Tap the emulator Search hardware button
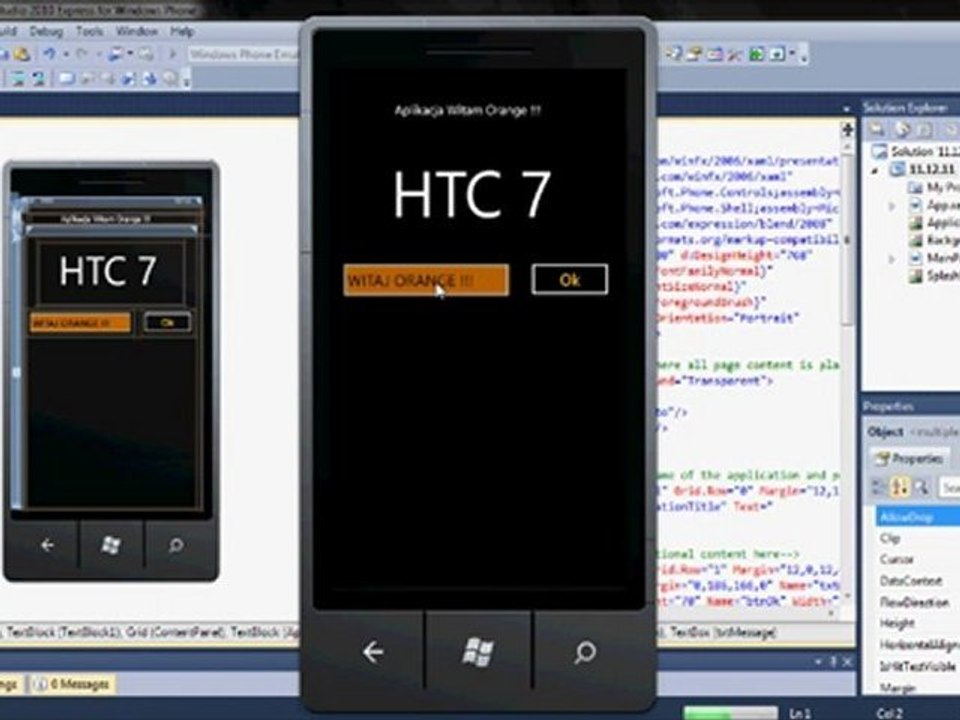 pos(585,652)
